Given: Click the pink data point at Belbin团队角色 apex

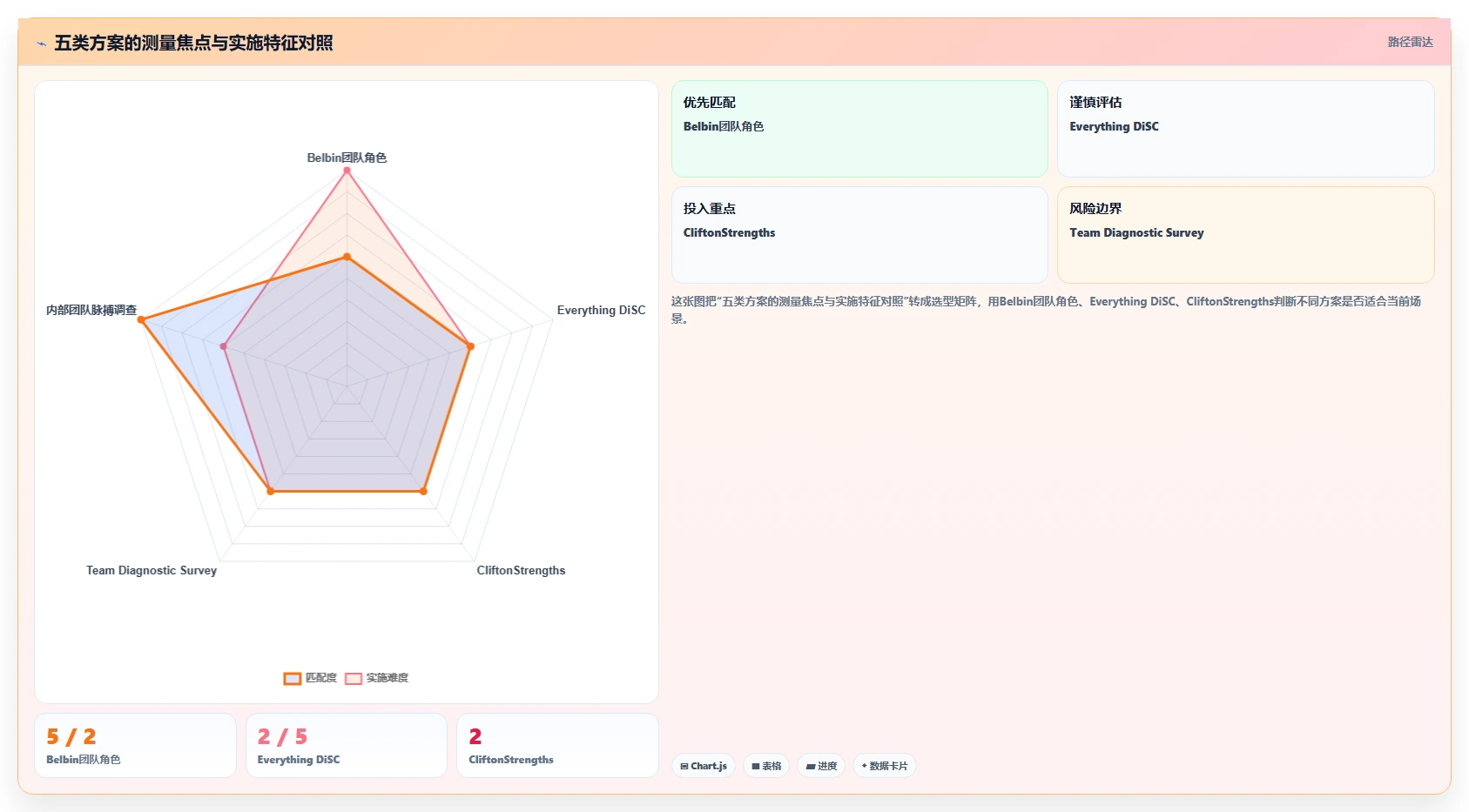Looking at the screenshot, I should (347, 171).
